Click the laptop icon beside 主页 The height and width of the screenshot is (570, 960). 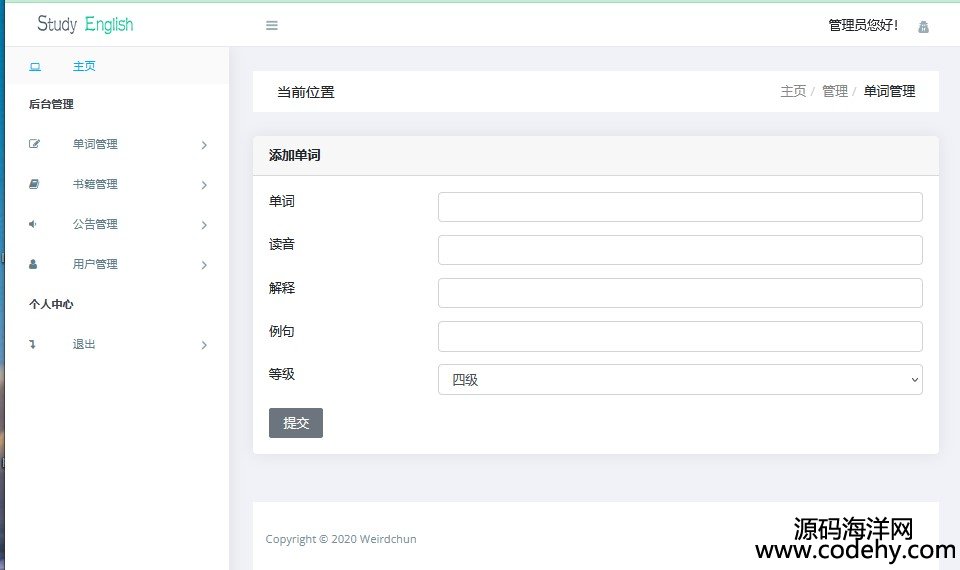(x=35, y=66)
